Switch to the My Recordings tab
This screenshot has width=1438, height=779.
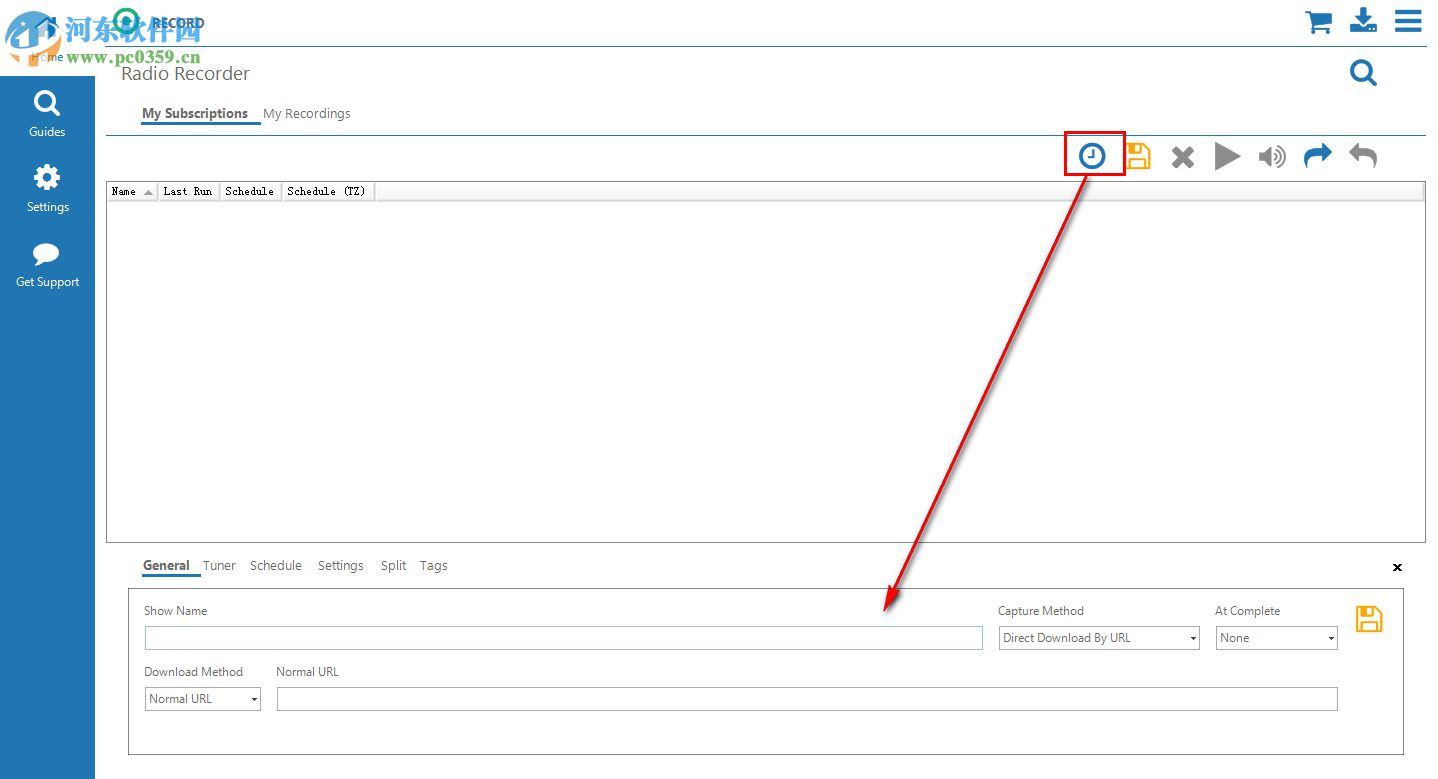(307, 114)
